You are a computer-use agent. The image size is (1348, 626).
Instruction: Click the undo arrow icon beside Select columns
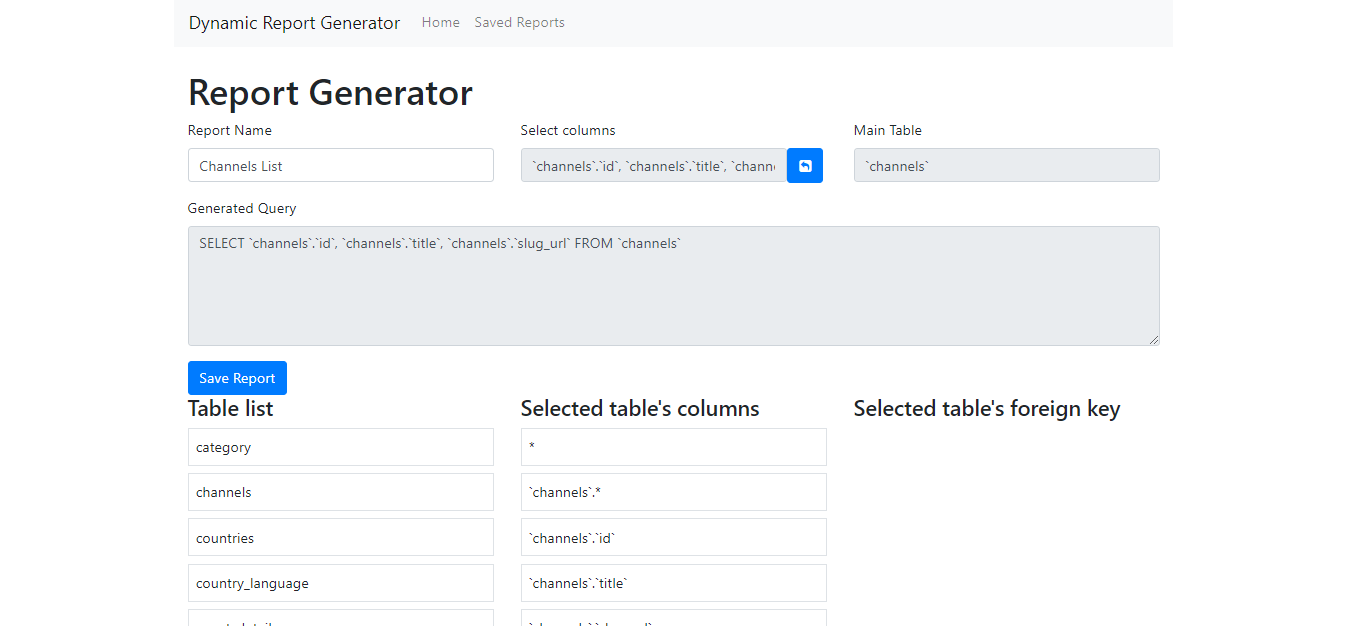tap(805, 165)
